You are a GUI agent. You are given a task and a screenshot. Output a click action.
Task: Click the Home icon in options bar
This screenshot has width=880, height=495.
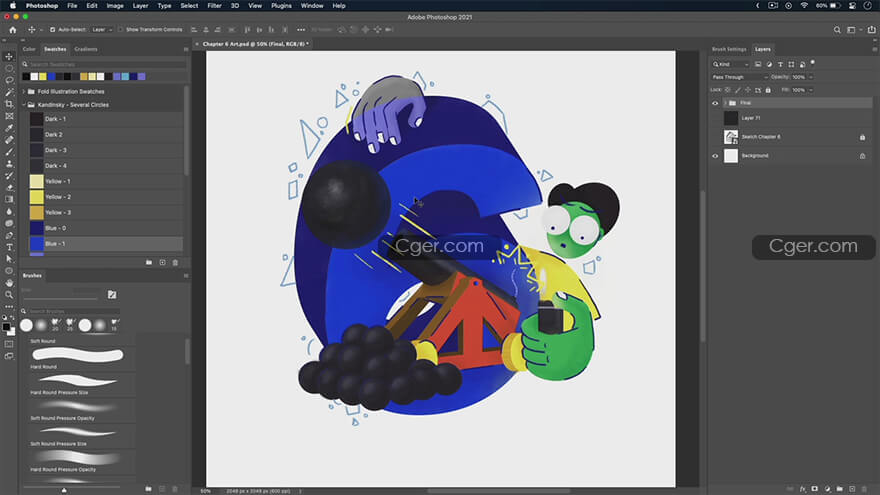click(12, 30)
